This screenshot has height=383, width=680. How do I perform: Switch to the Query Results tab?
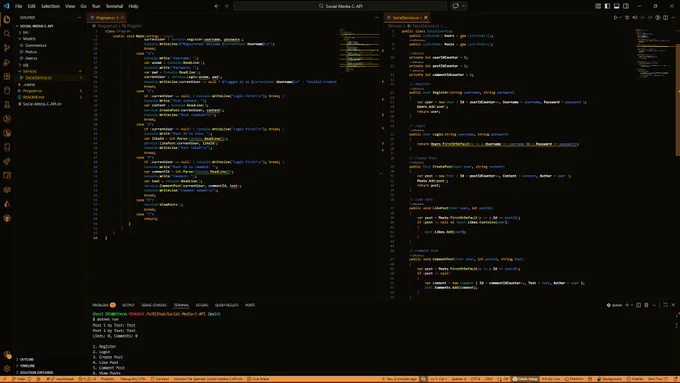(x=226, y=305)
